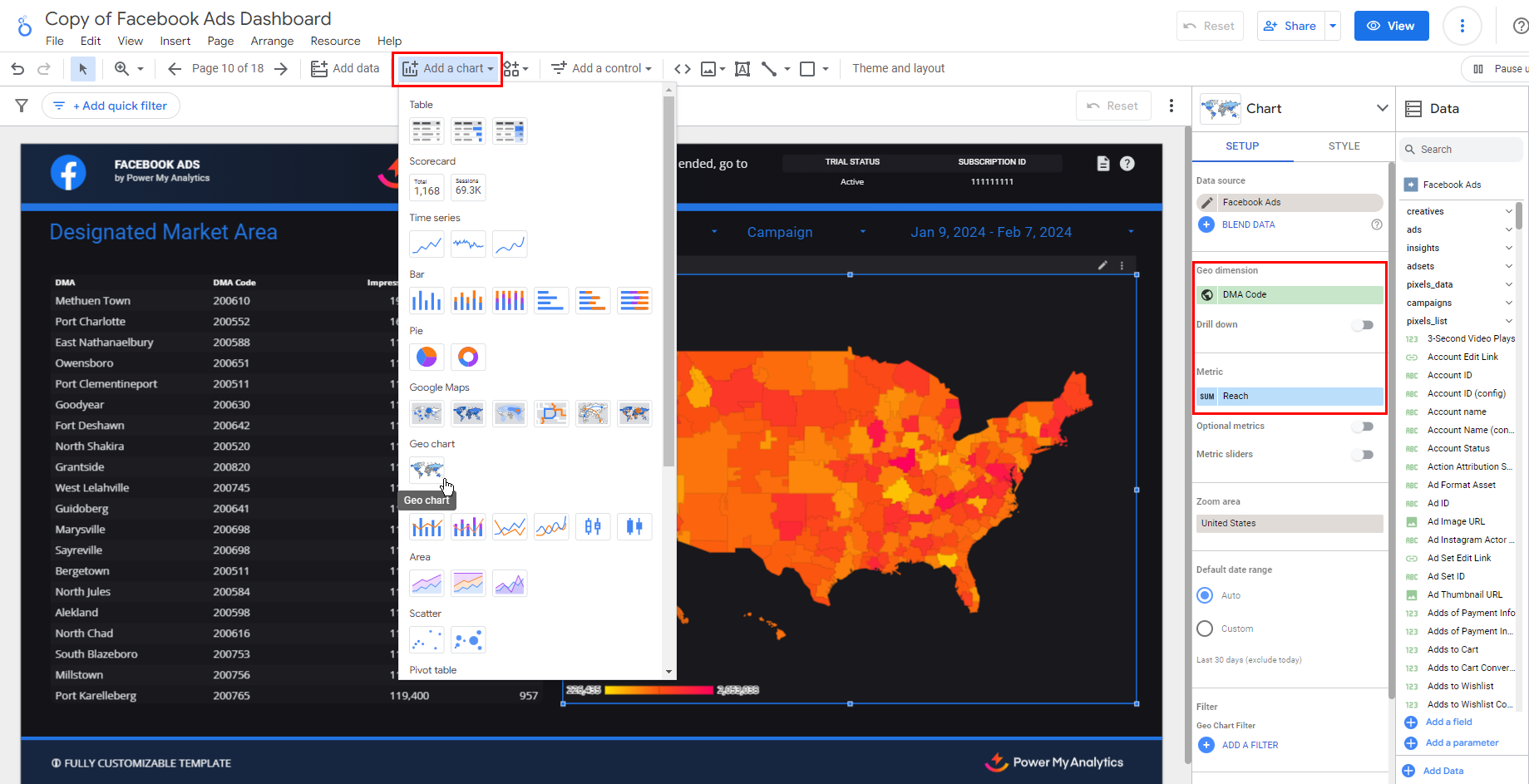Click the embed URL code icon
This screenshot has height=784, width=1529.
tap(683, 69)
